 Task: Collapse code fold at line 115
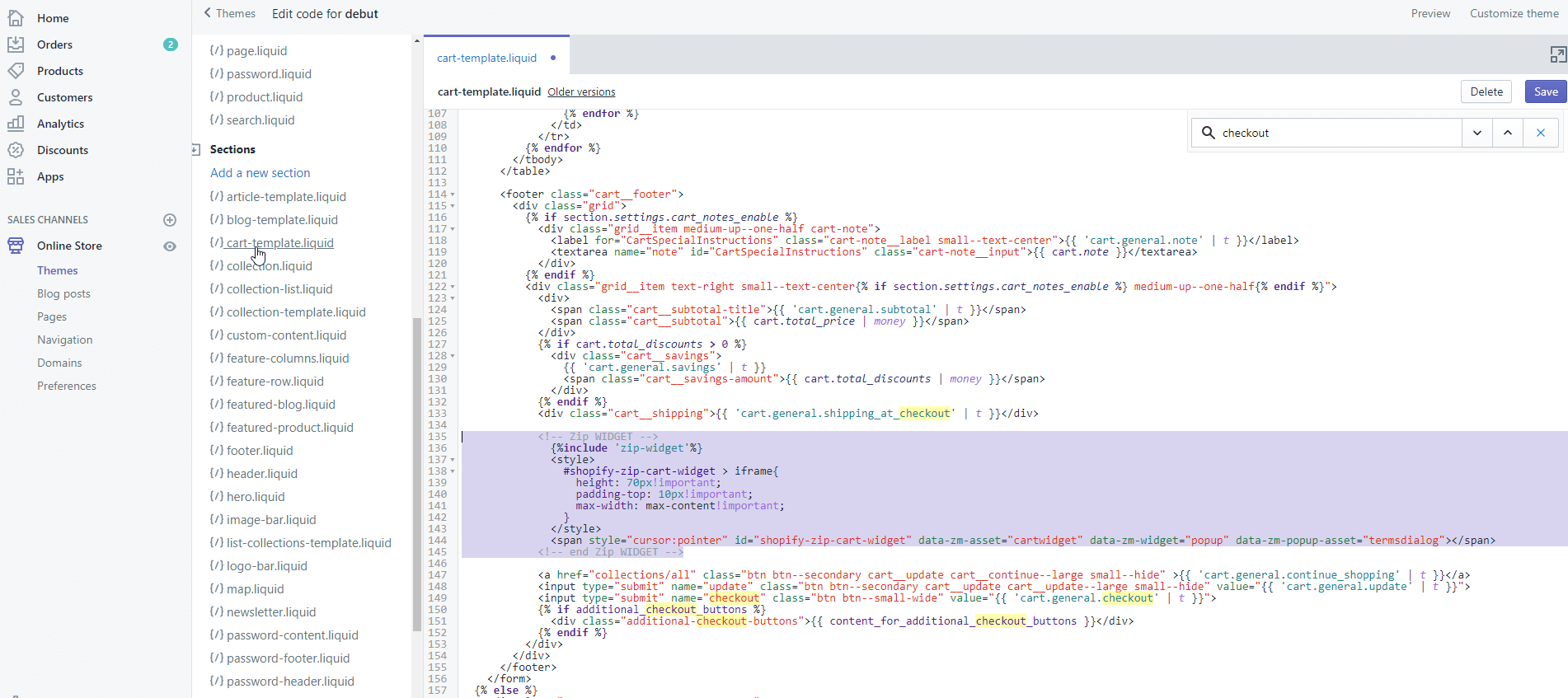[453, 206]
